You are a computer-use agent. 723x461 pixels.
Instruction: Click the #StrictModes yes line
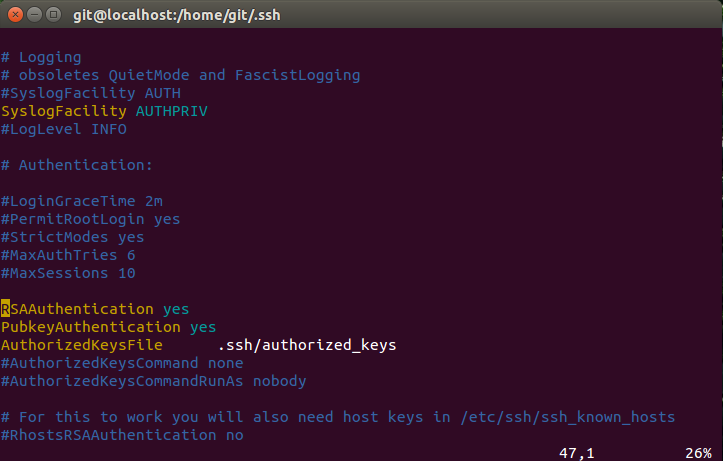[72, 237]
